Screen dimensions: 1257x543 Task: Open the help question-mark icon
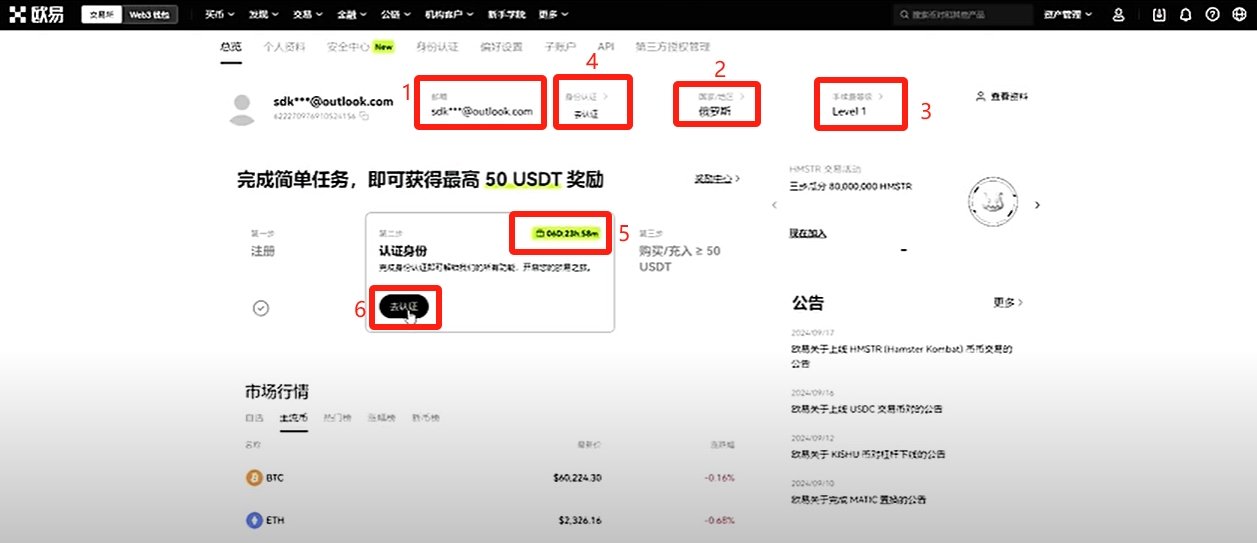(x=1213, y=15)
